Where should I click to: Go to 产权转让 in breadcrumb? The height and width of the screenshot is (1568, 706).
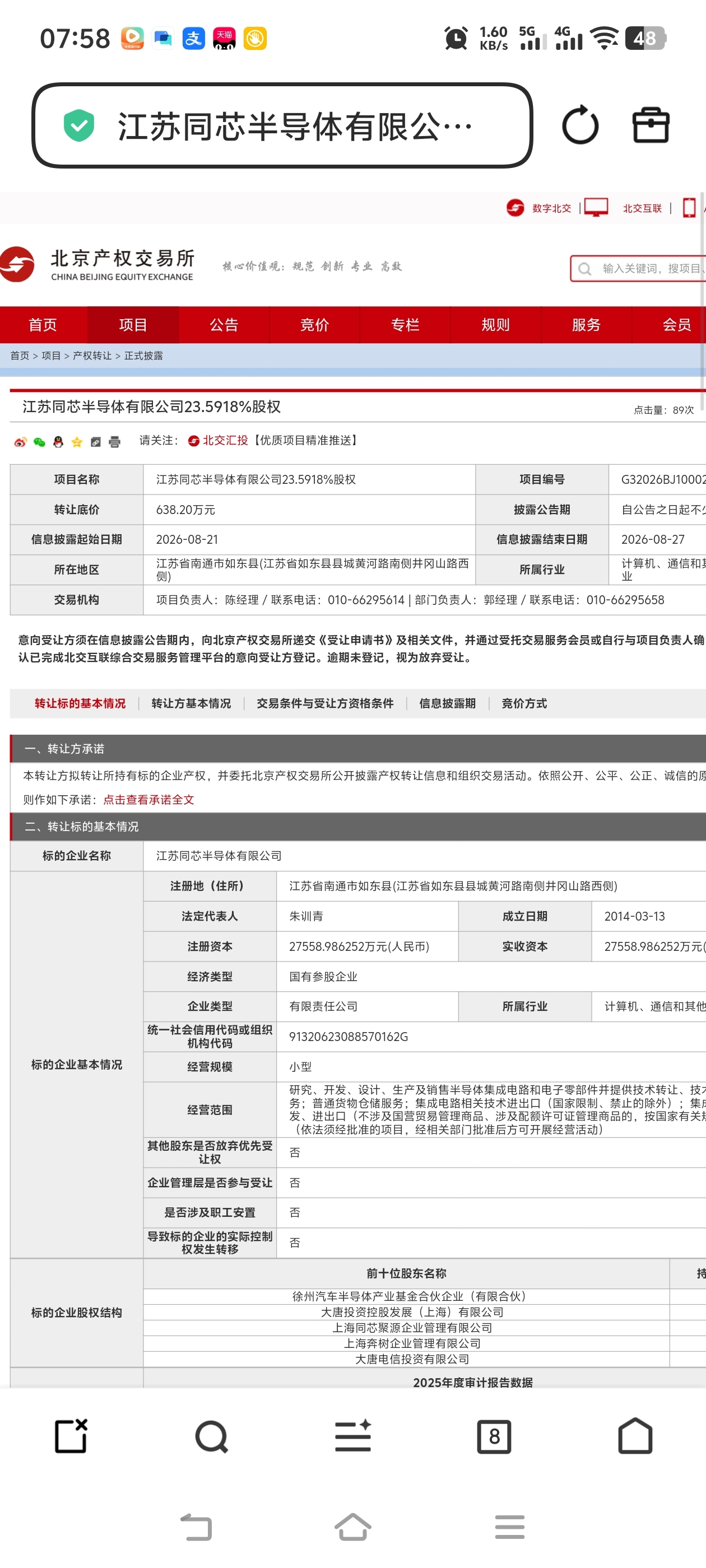92,356
